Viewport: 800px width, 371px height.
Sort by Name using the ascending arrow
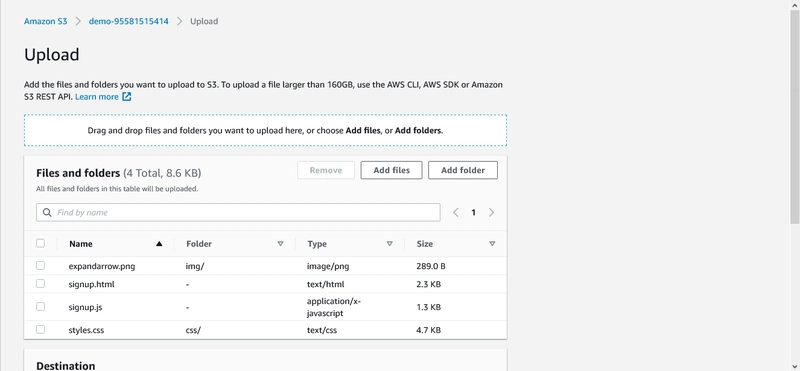(x=159, y=244)
